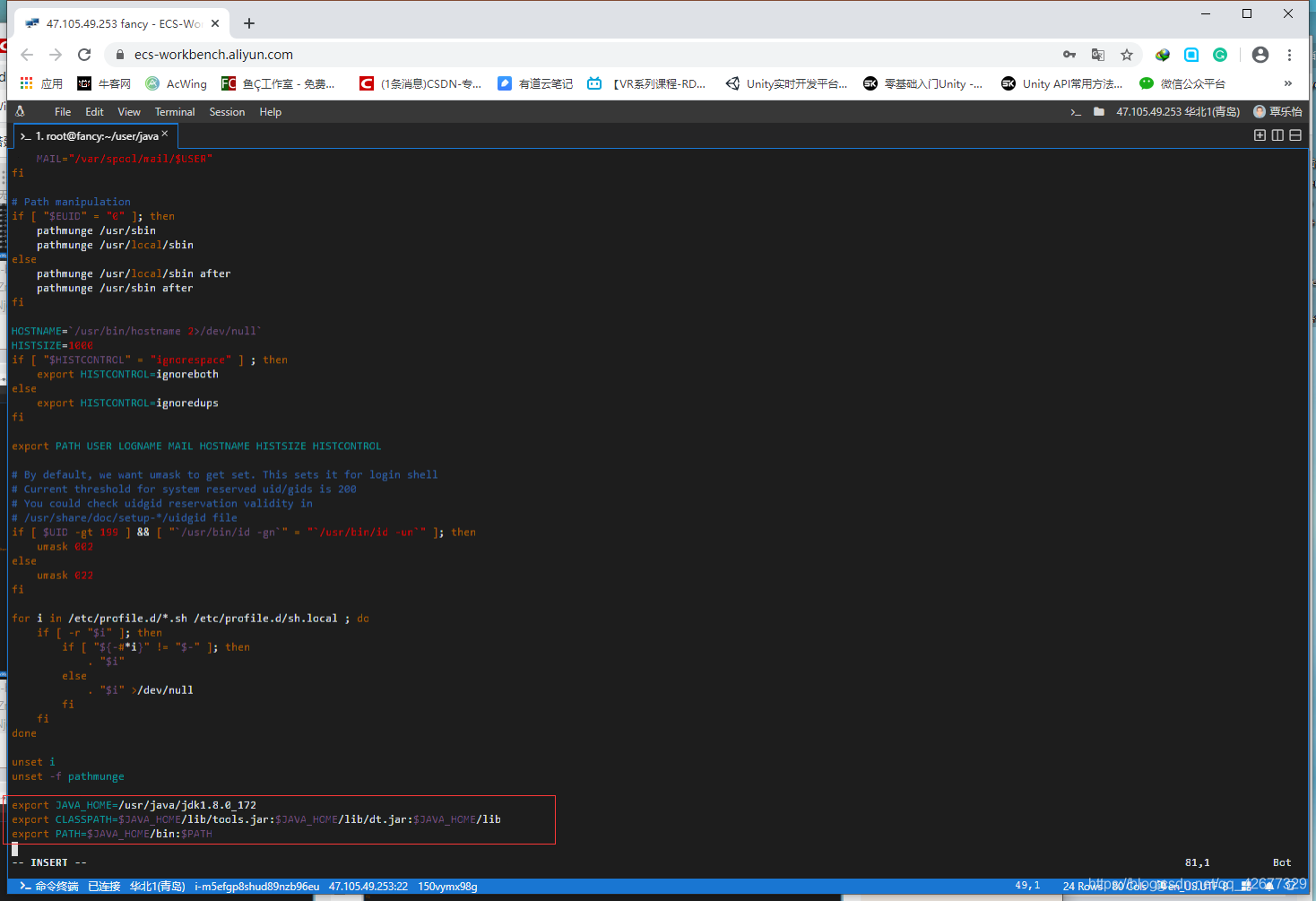Open the 有道云笔记 bookmark
Viewport: 1316px width, 901px height.
(x=535, y=83)
